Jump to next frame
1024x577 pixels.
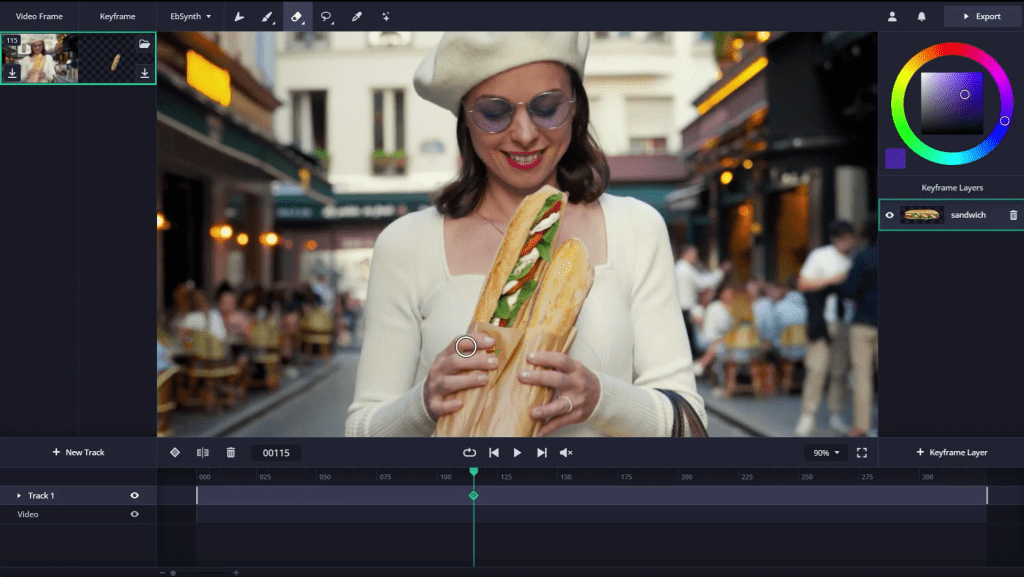click(541, 452)
